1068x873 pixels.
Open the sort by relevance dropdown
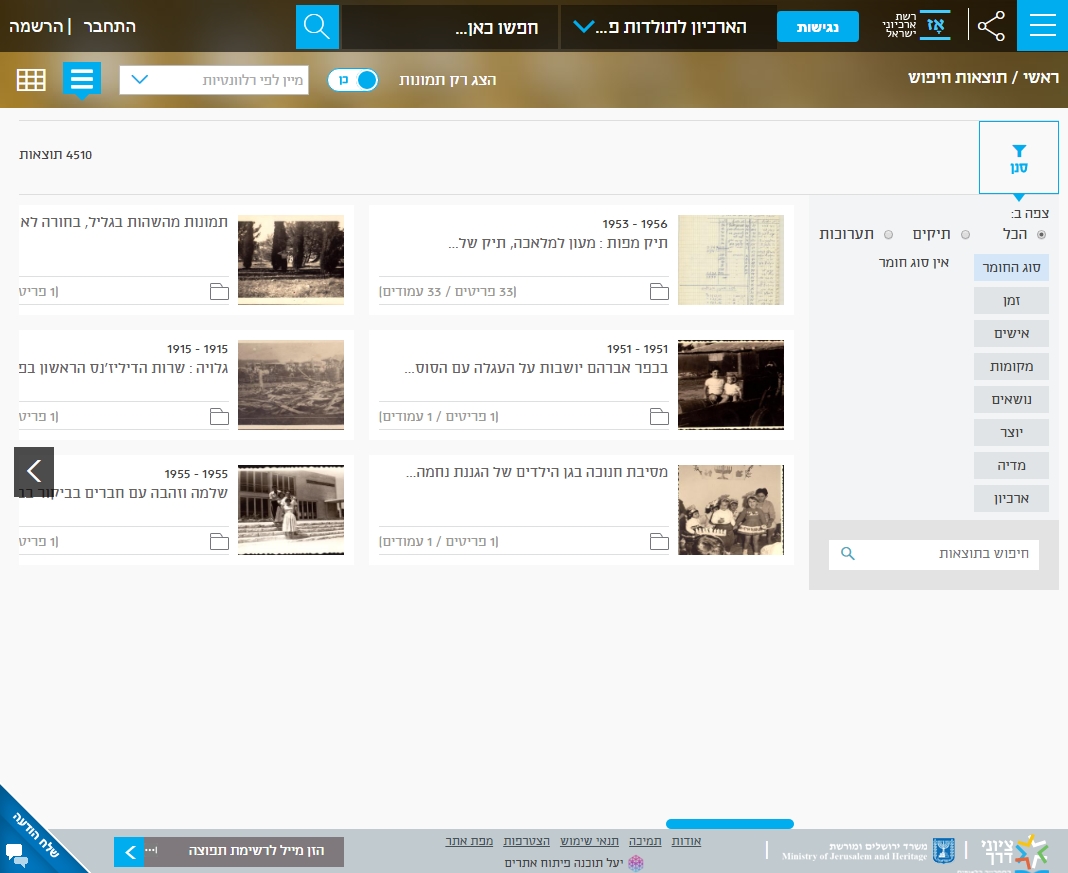tap(214, 80)
